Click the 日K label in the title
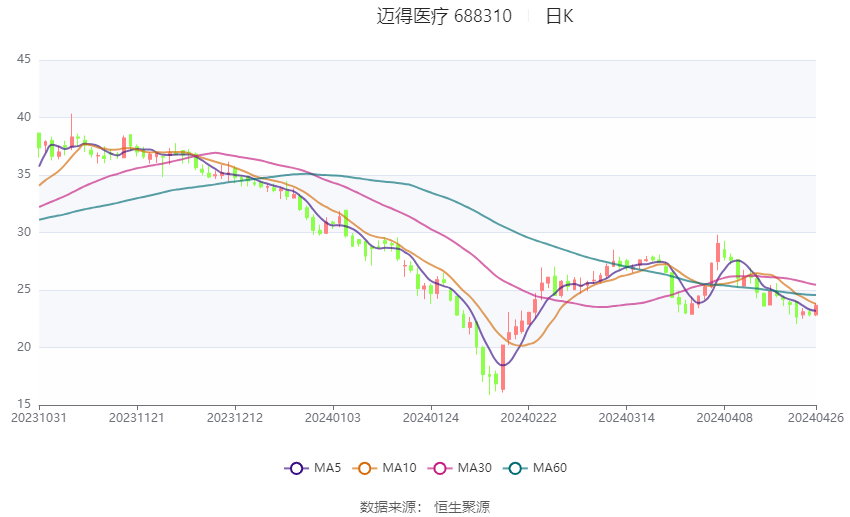This screenshot has height=517, width=850. pyautogui.click(x=559, y=16)
